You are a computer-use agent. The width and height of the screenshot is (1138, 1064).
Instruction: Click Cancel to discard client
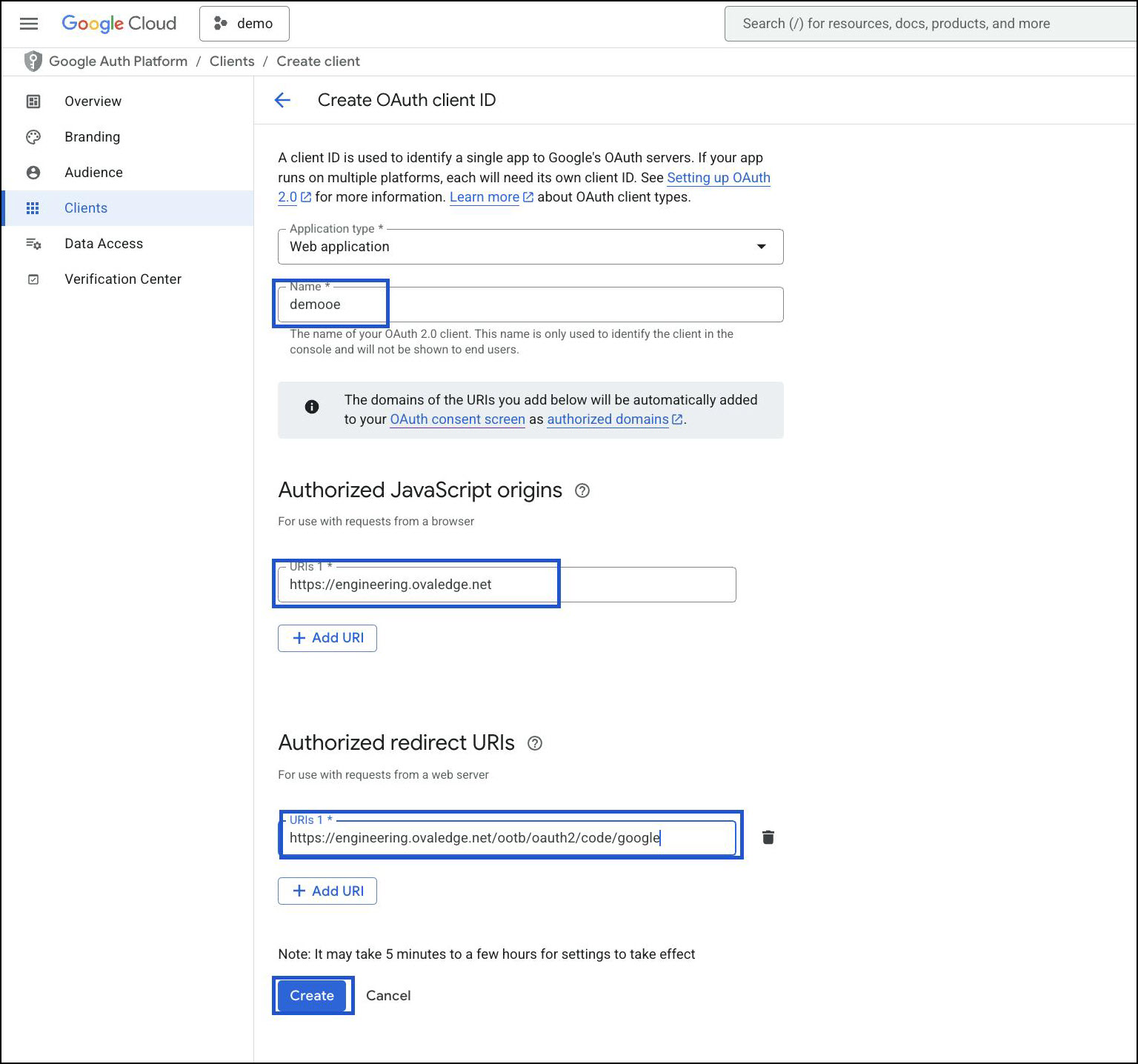387,995
